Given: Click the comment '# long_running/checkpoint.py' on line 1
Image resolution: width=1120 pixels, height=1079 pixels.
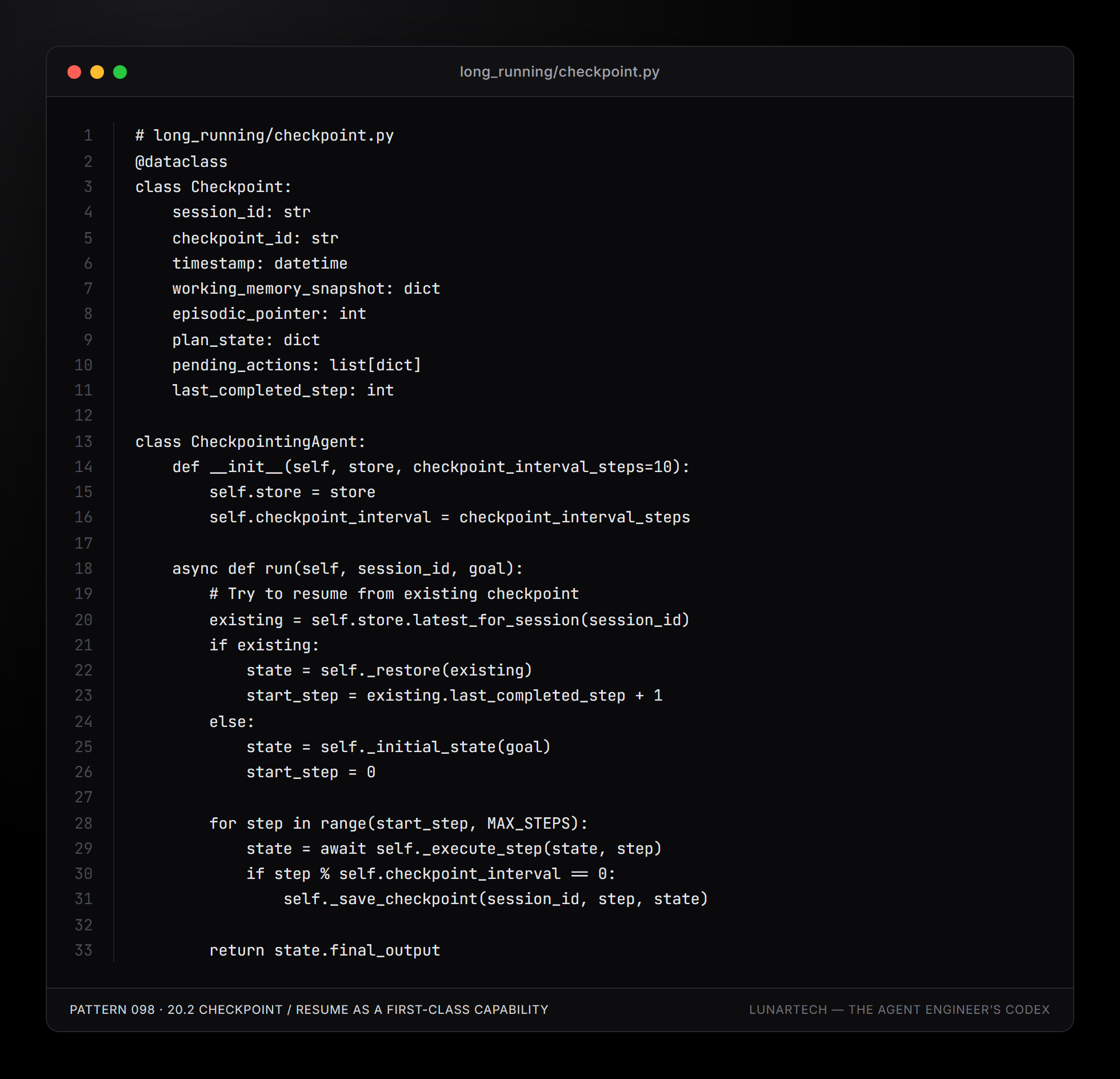Looking at the screenshot, I should coord(265,135).
